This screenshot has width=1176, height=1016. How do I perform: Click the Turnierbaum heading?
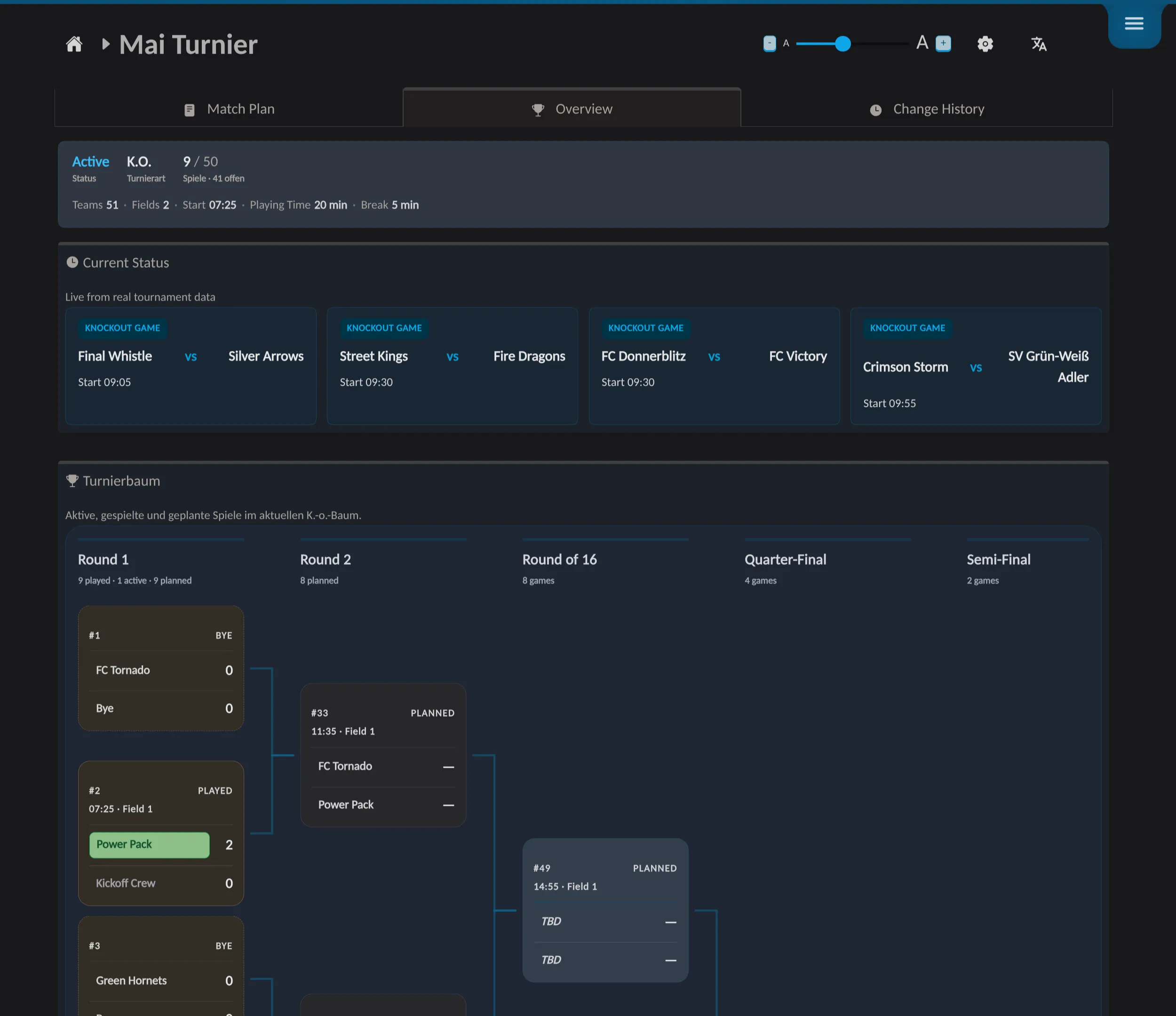(x=121, y=481)
